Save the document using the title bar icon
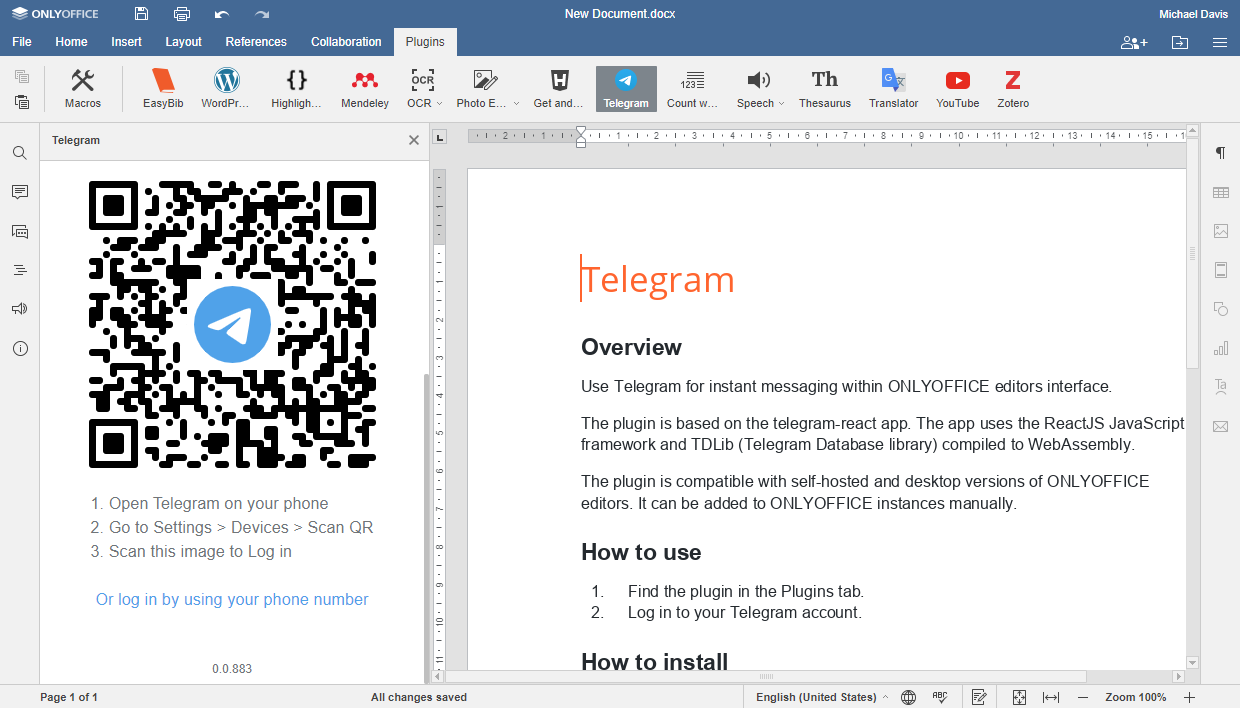 [141, 14]
